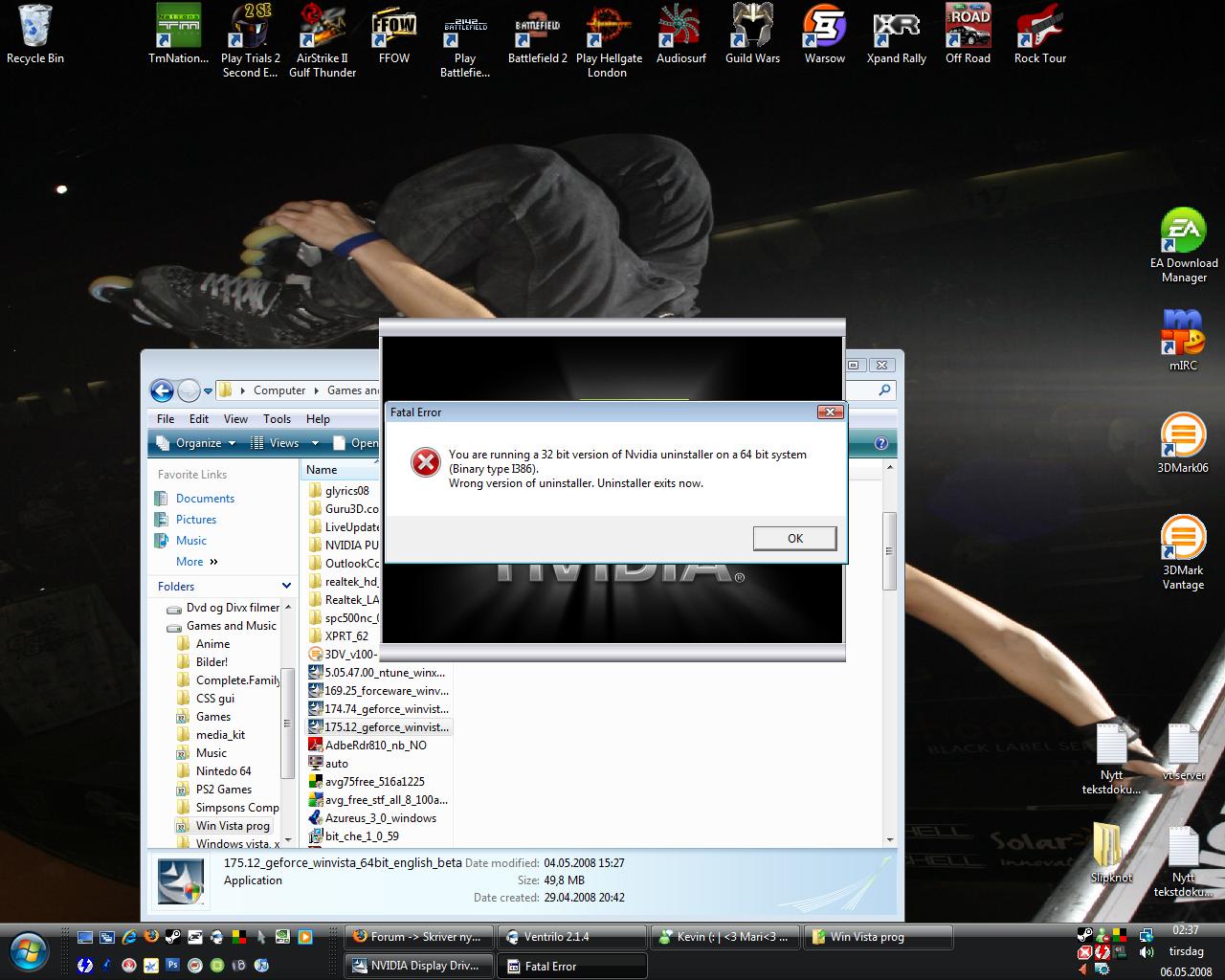Click the network connection tray icon
The image size is (1225, 980).
tap(1147, 935)
